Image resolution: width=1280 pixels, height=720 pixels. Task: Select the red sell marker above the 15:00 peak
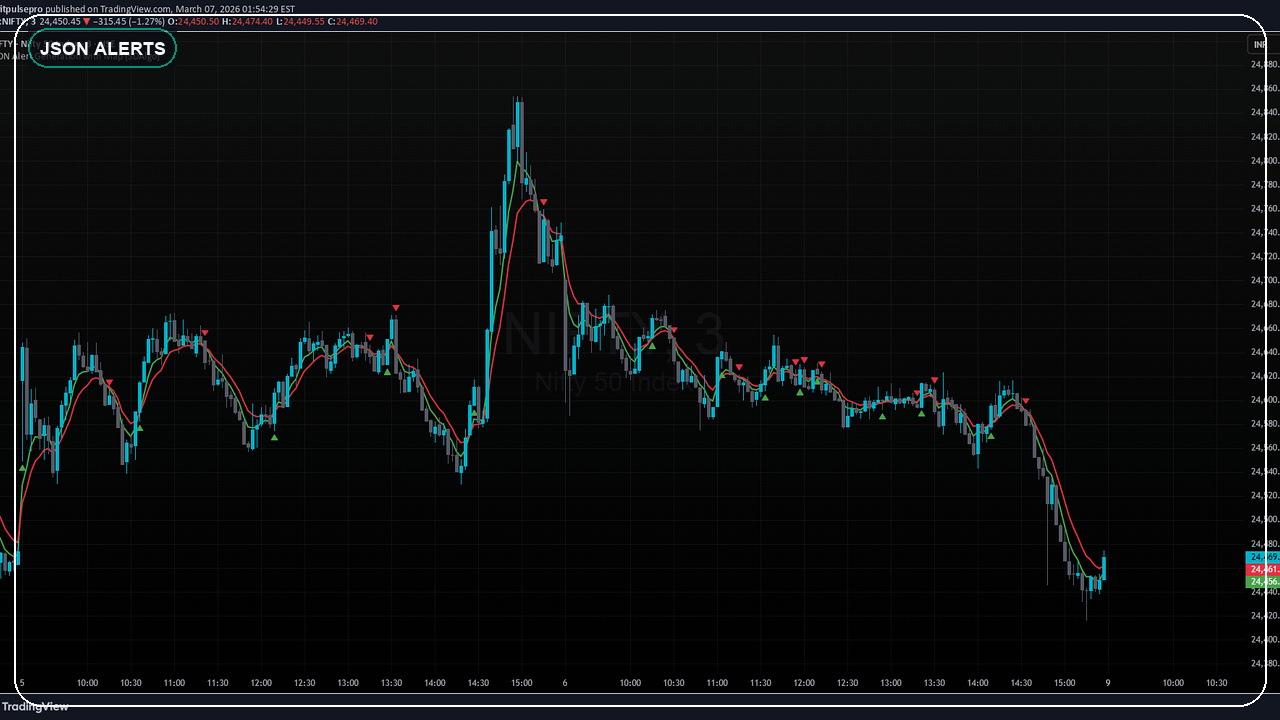pos(543,202)
